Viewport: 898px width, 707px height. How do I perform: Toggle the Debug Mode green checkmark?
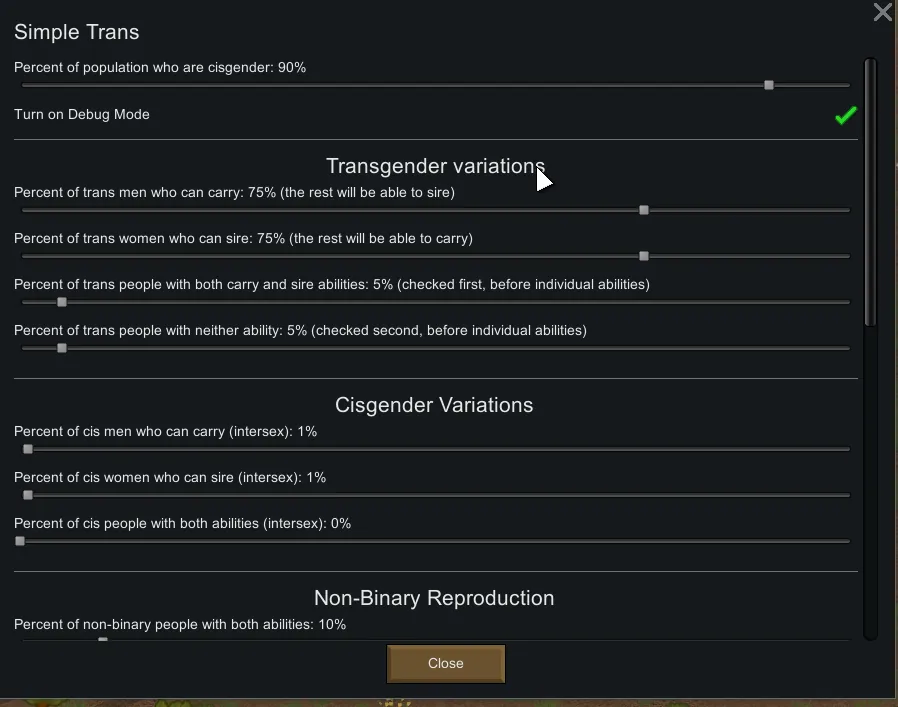(845, 115)
